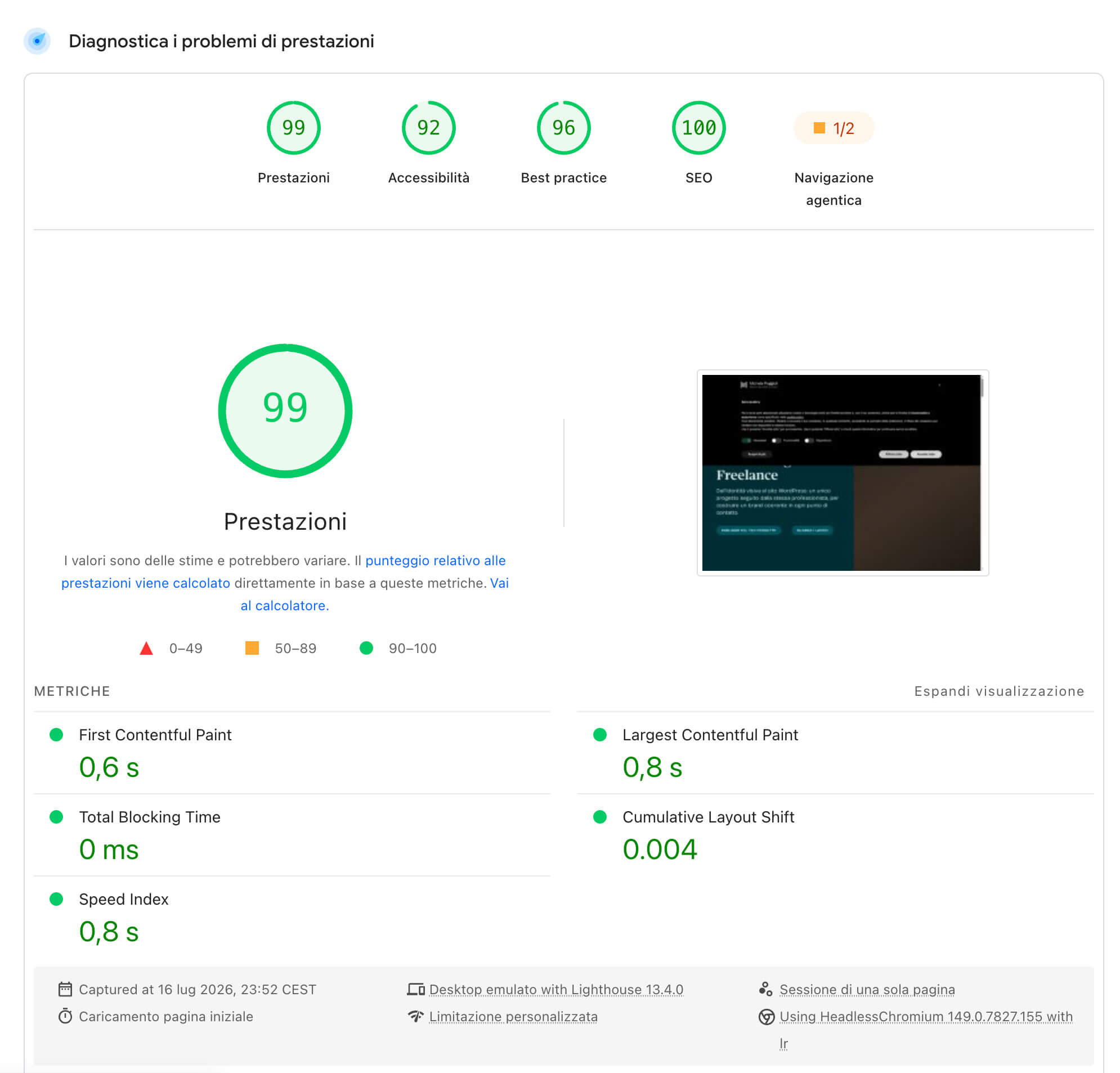Viewport: 1120px width, 1073px height.
Task: Click the large 99 performance gauge
Action: (285, 411)
